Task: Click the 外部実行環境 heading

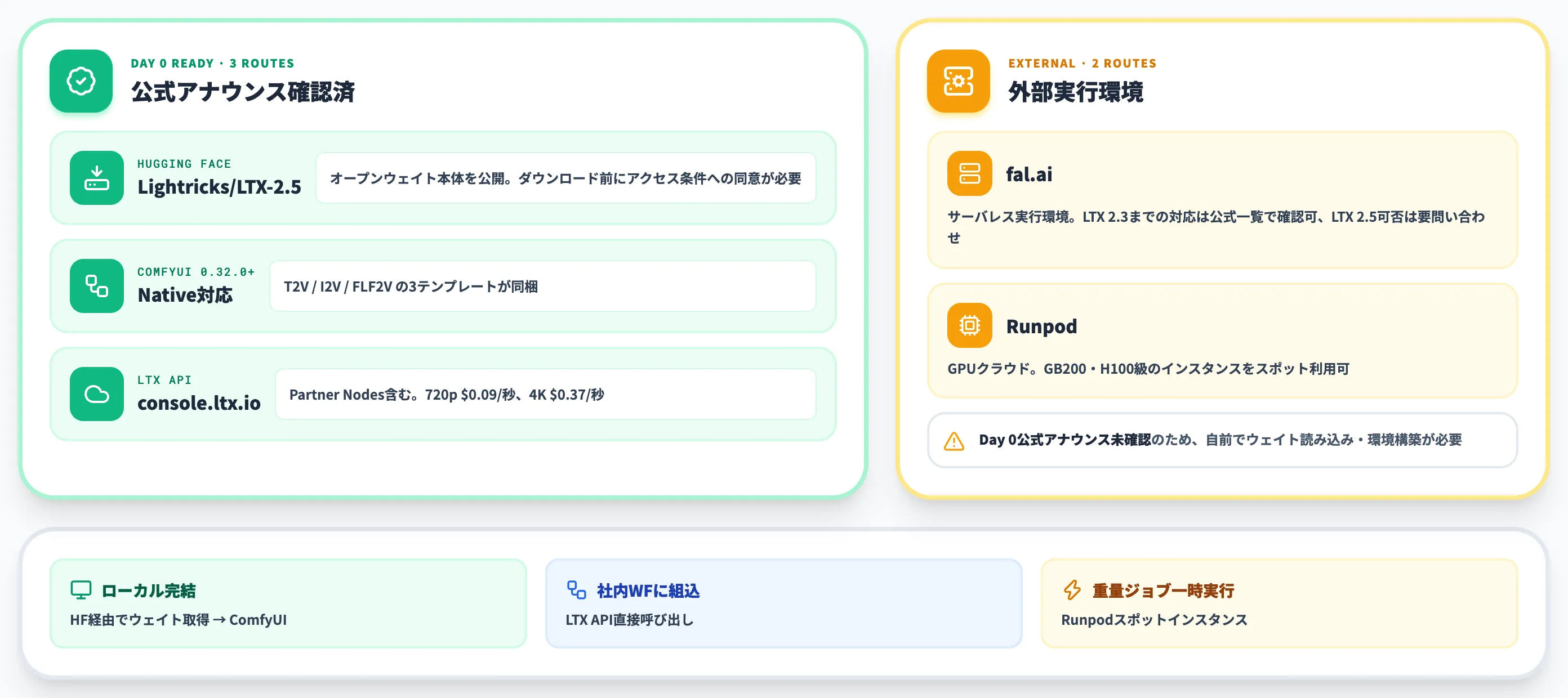Action: coord(1076,92)
